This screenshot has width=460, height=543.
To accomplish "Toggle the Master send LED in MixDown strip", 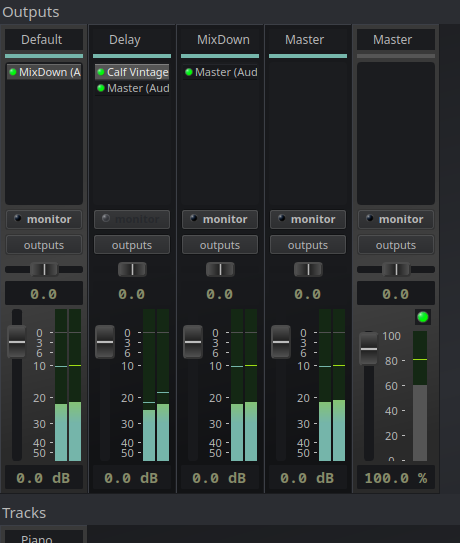I will pyautogui.click(x=189, y=72).
